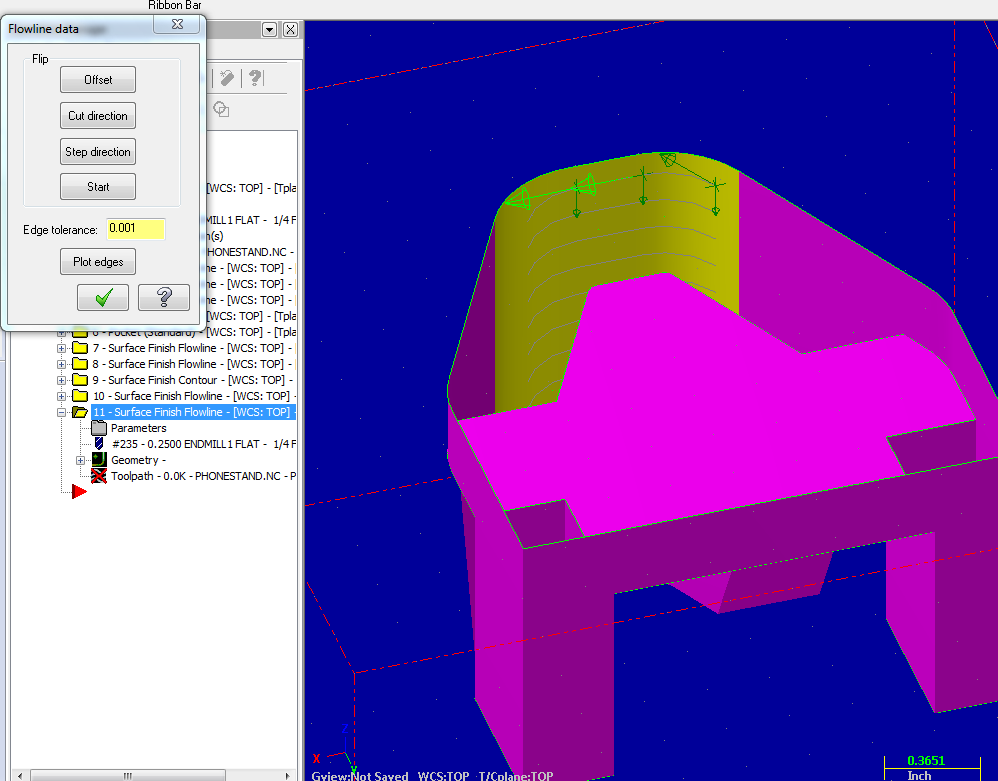The image size is (998, 781).
Task: Click the Step direction button
Action: pyautogui.click(x=98, y=152)
